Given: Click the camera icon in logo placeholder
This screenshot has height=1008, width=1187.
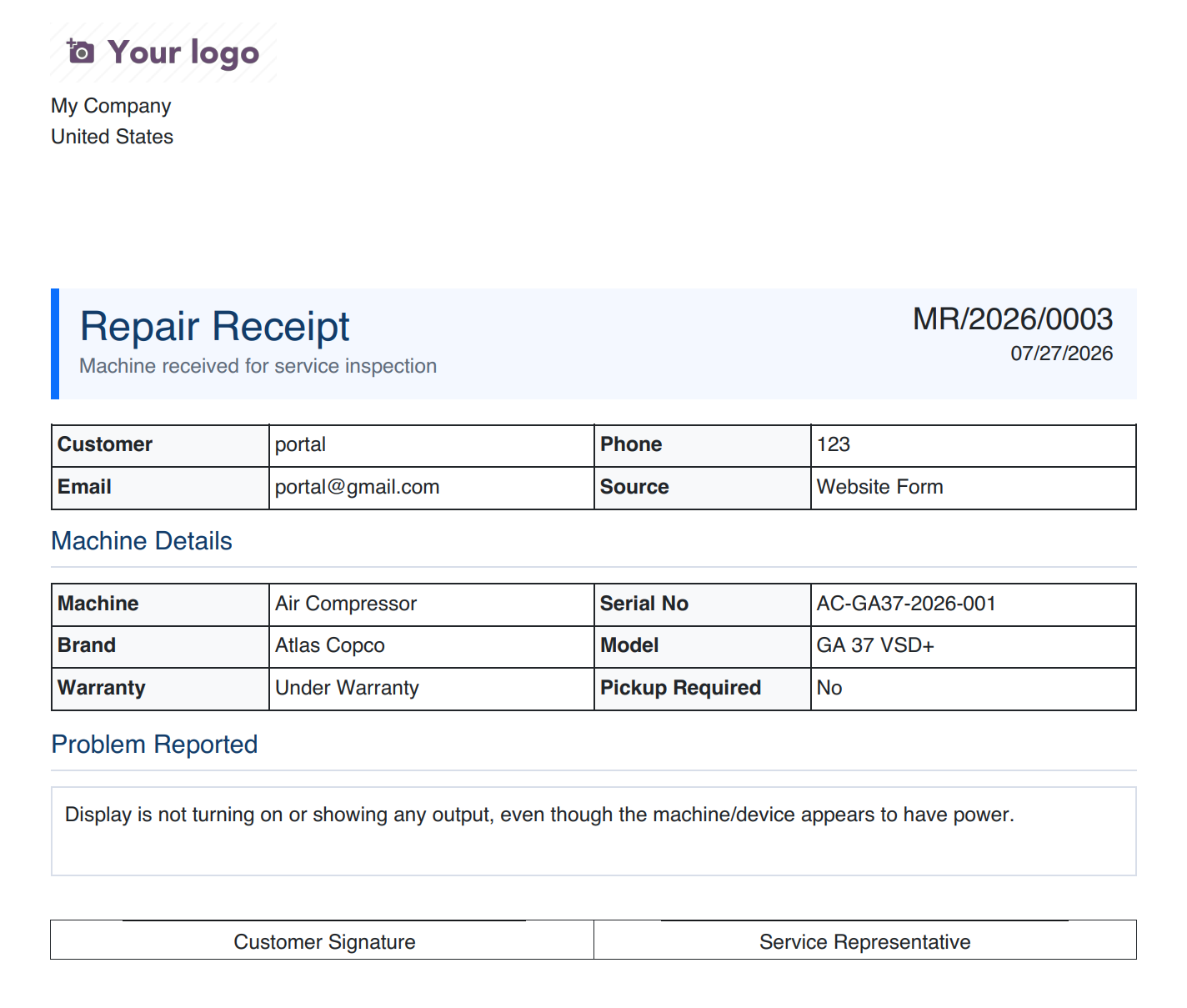Looking at the screenshot, I should pyautogui.click(x=81, y=52).
